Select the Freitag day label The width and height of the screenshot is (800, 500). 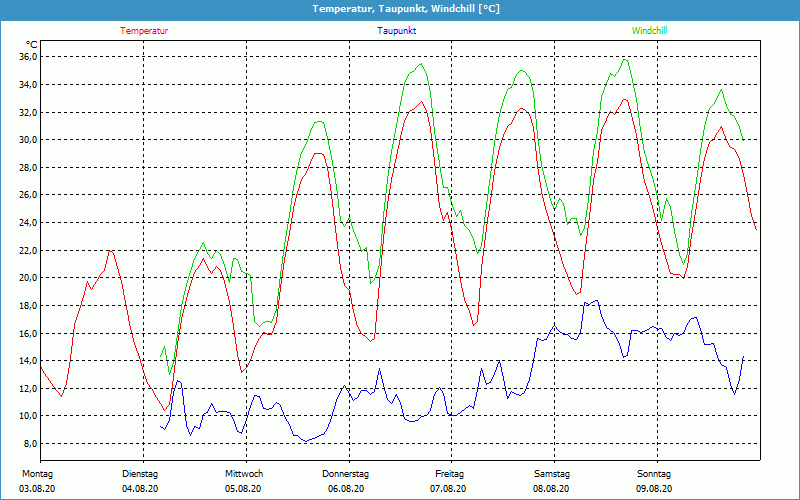tap(449, 474)
